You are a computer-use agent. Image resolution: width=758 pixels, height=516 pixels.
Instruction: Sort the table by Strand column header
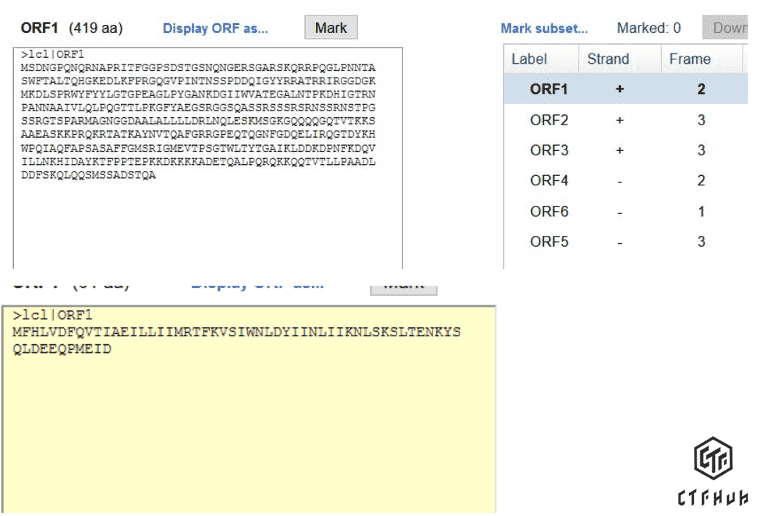(x=608, y=59)
